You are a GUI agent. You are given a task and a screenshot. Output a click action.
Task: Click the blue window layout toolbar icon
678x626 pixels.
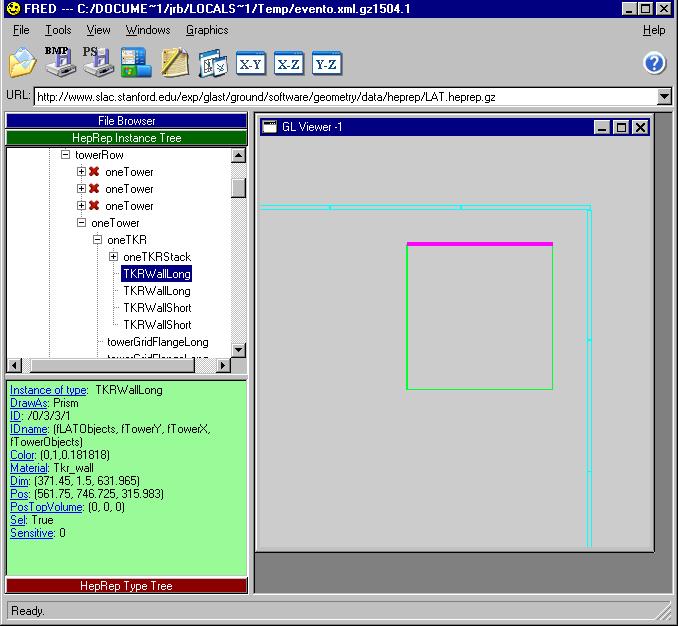coord(136,63)
